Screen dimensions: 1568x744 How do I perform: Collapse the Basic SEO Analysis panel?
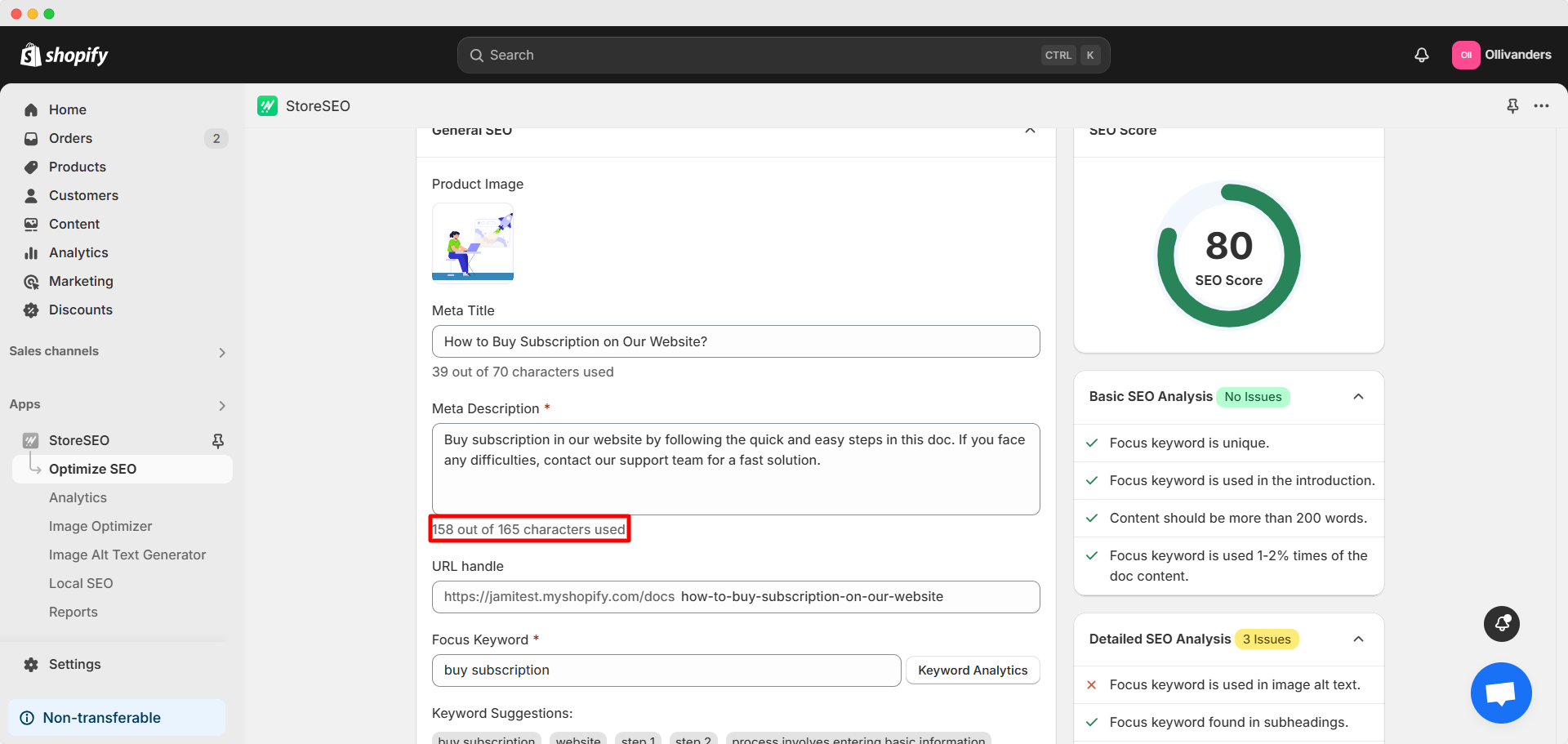click(1358, 397)
